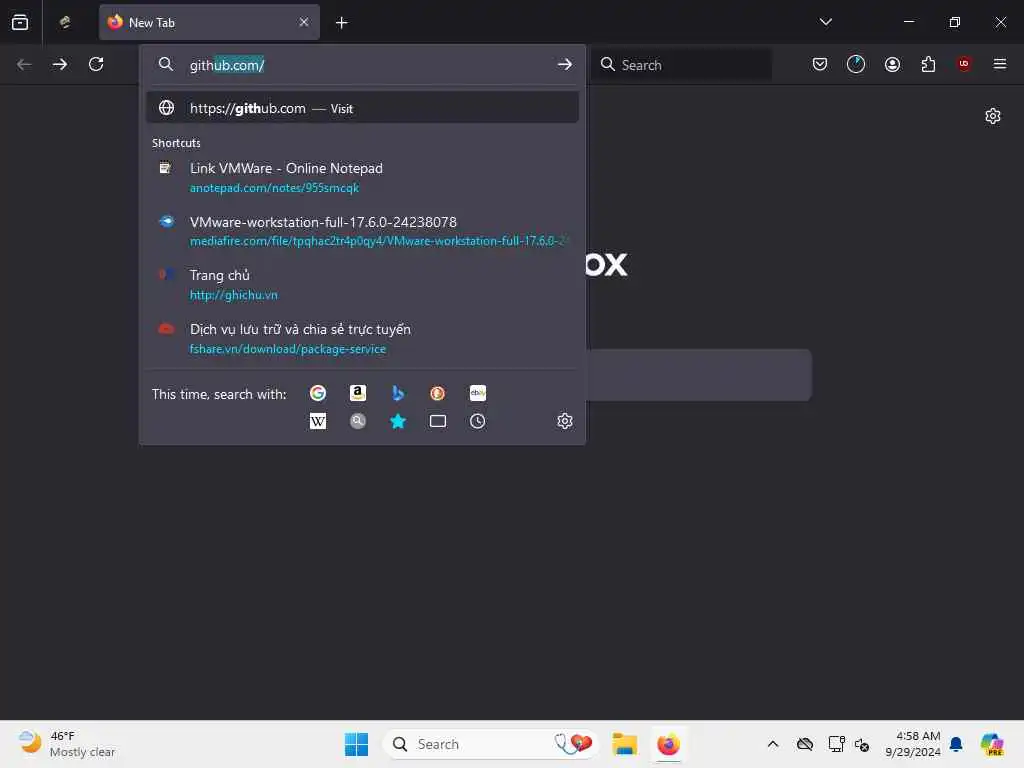This screenshot has width=1024, height=768.
Task: Open Link VMWare - Online Notepad shortcut
Action: point(362,178)
